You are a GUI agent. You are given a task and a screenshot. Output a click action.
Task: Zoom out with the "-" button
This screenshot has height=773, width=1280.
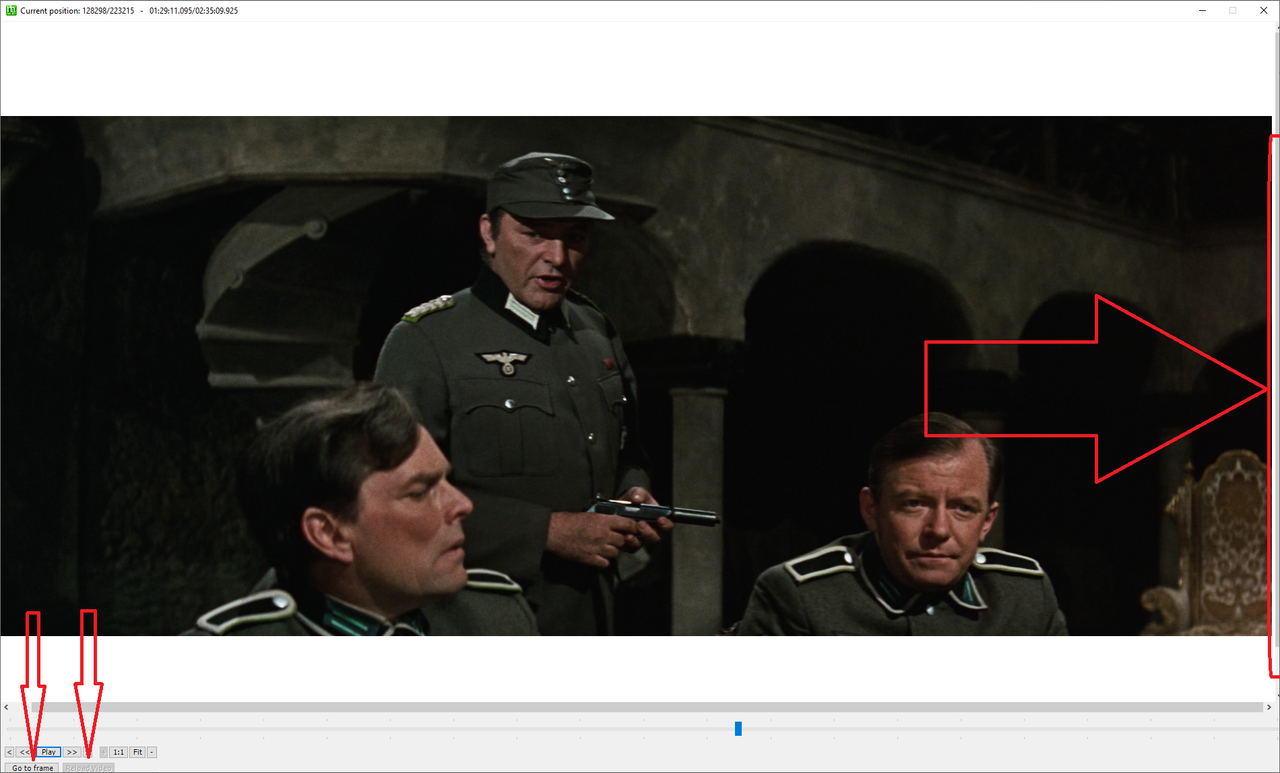(152, 752)
